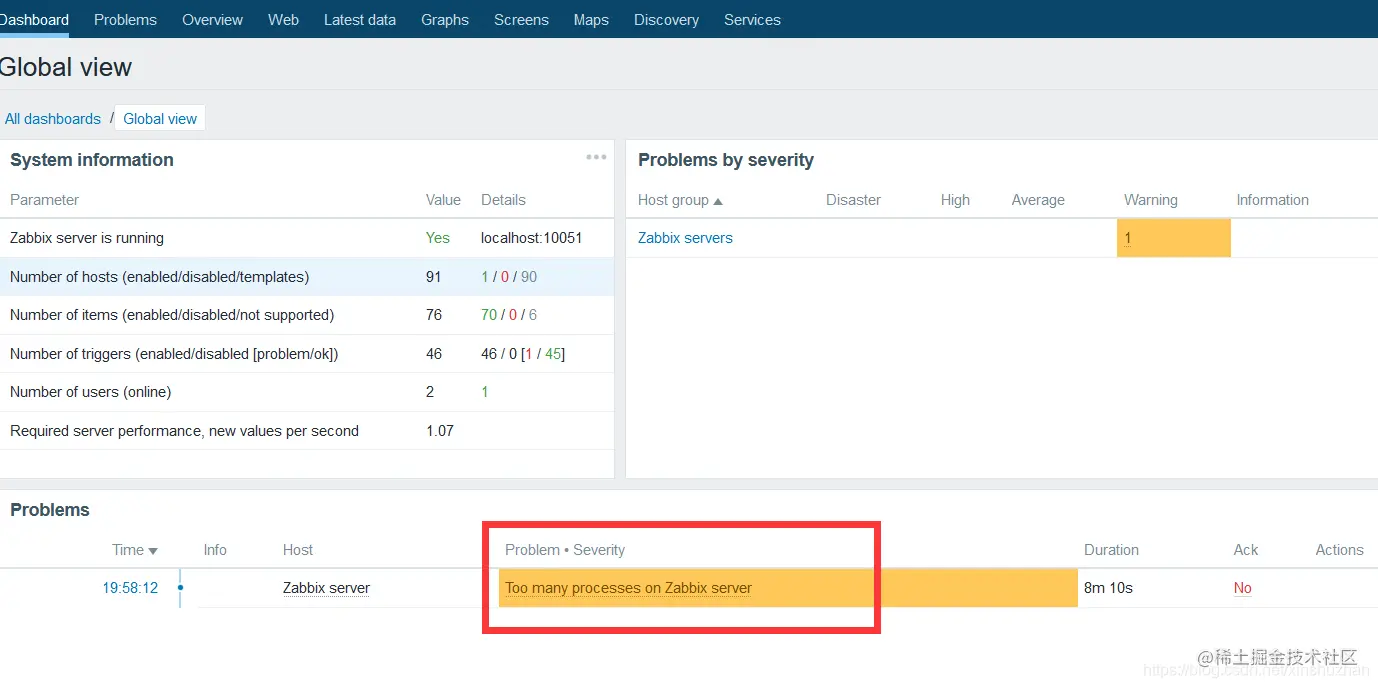Click Warning count cell showing 1
This screenshot has width=1378, height=688.
tap(1173, 238)
